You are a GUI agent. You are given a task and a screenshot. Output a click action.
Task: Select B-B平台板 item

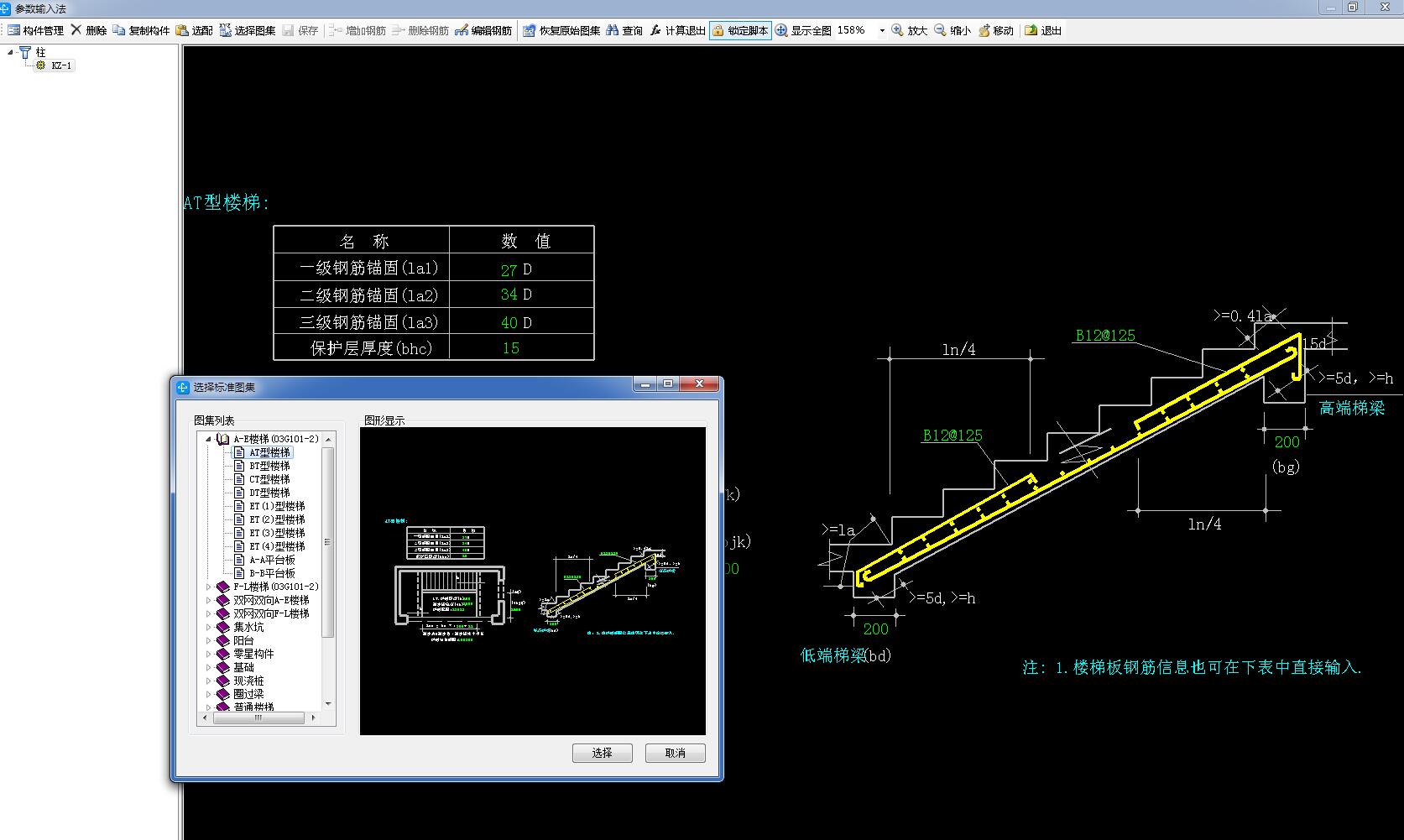point(272,573)
